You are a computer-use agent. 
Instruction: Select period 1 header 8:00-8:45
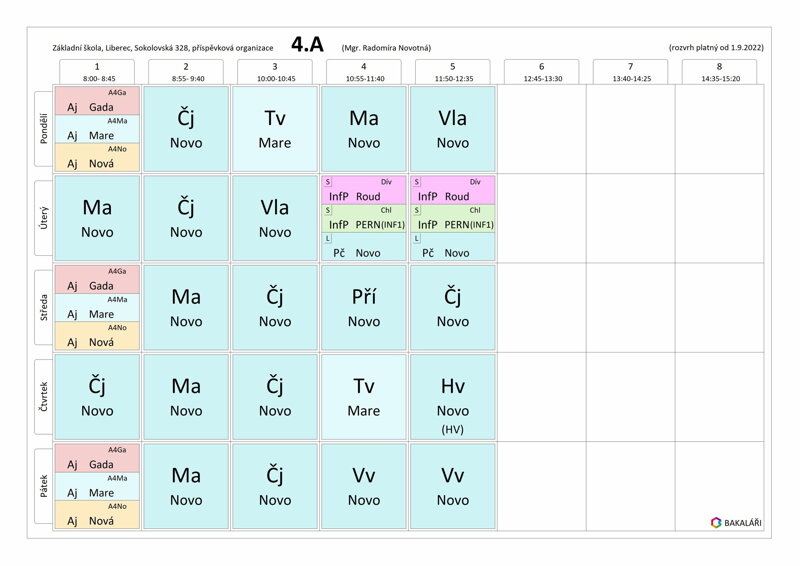tap(97, 71)
